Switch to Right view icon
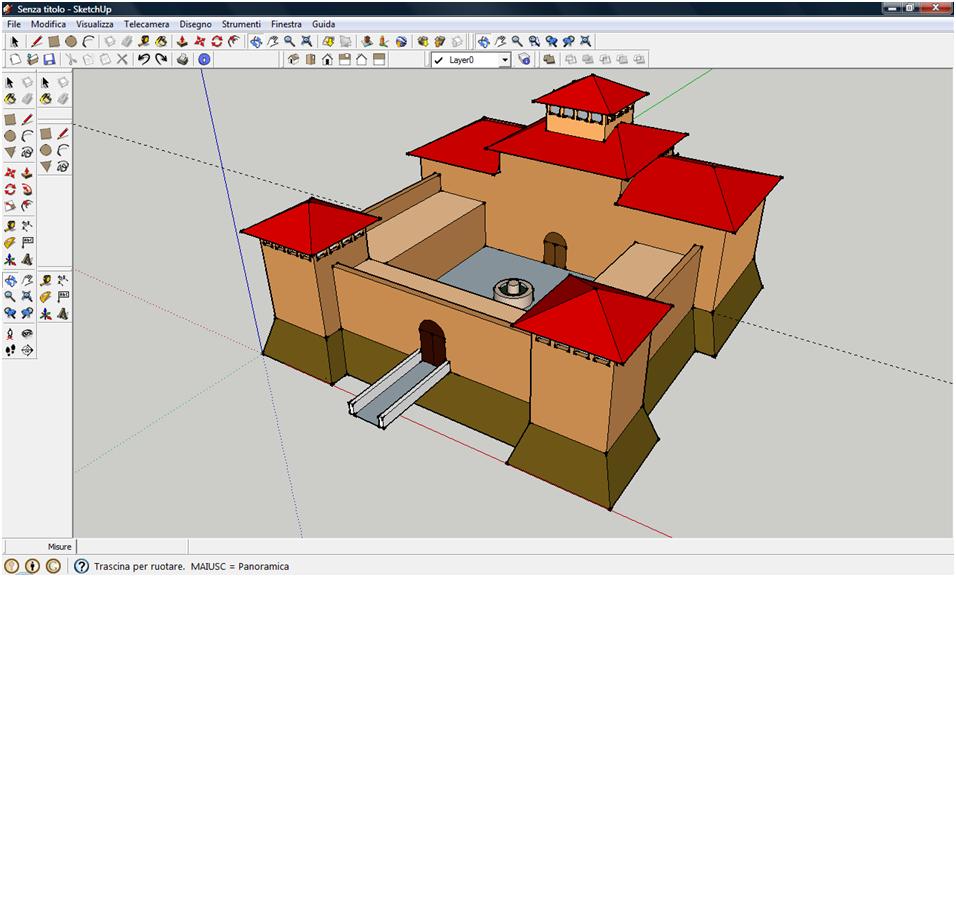Viewport: 956px width, 922px height. pyautogui.click(x=344, y=59)
